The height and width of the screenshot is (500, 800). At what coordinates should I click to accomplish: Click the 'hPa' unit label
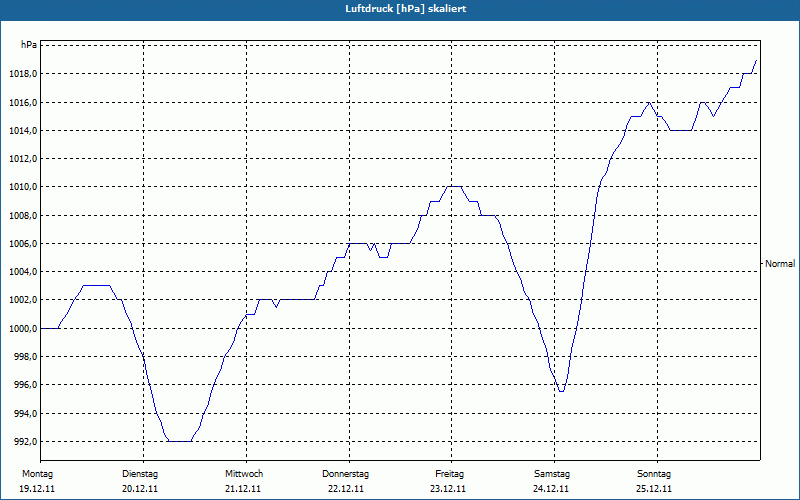tap(29, 45)
